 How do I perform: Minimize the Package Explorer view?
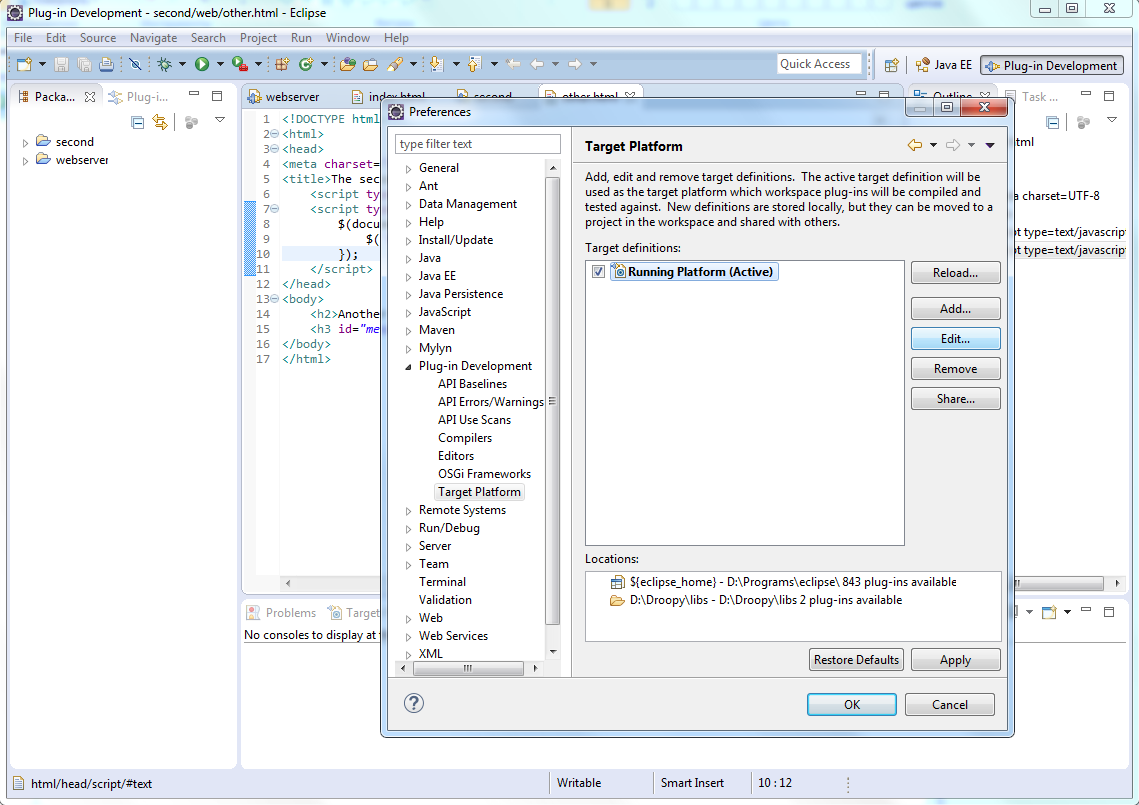[x=194, y=95]
